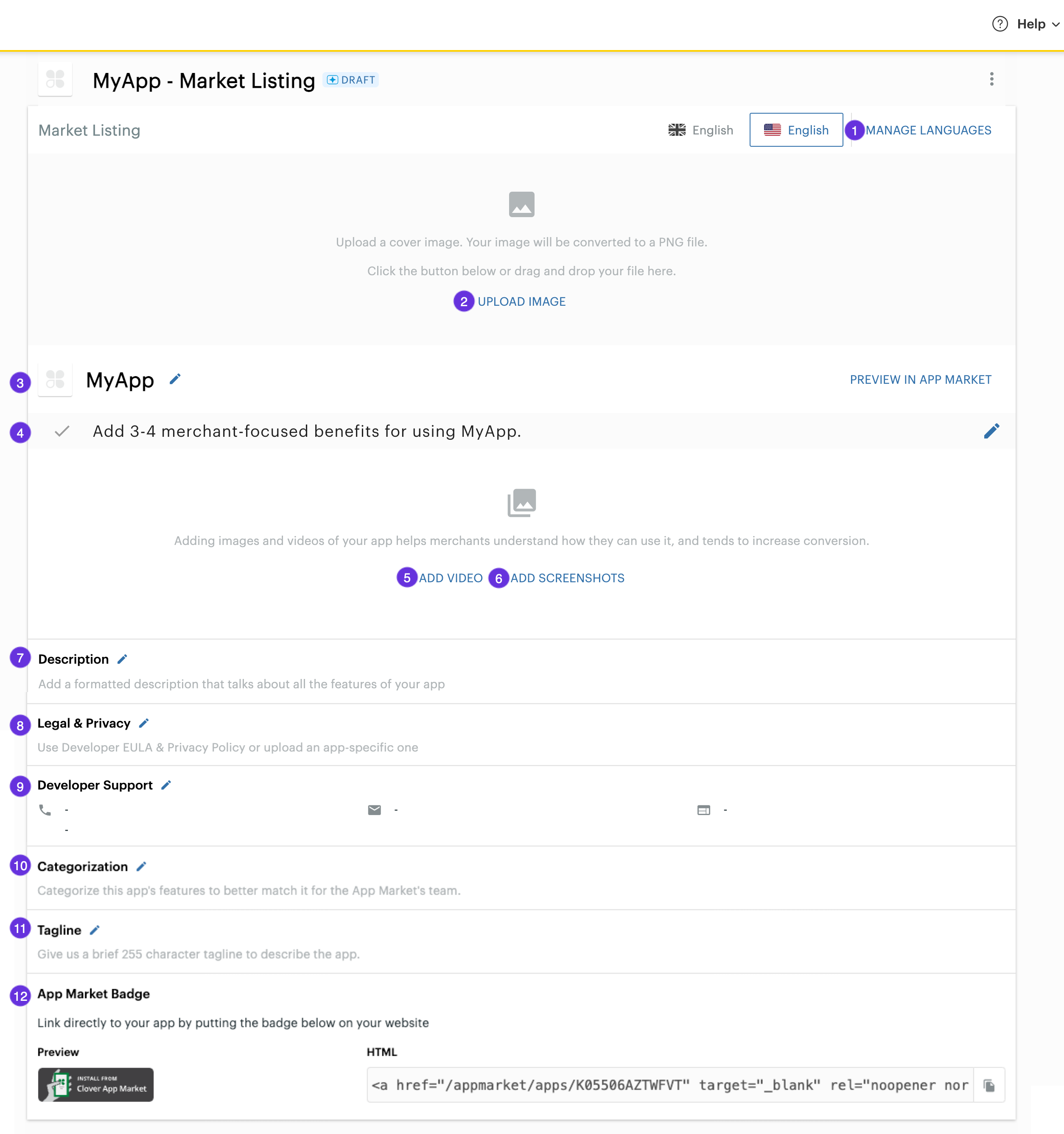The image size is (1064, 1134).
Task: Switch to the US English language tab
Action: [796, 130]
